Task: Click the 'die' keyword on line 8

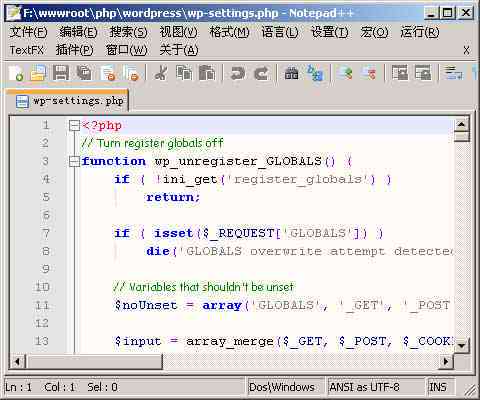Action: (x=158, y=251)
